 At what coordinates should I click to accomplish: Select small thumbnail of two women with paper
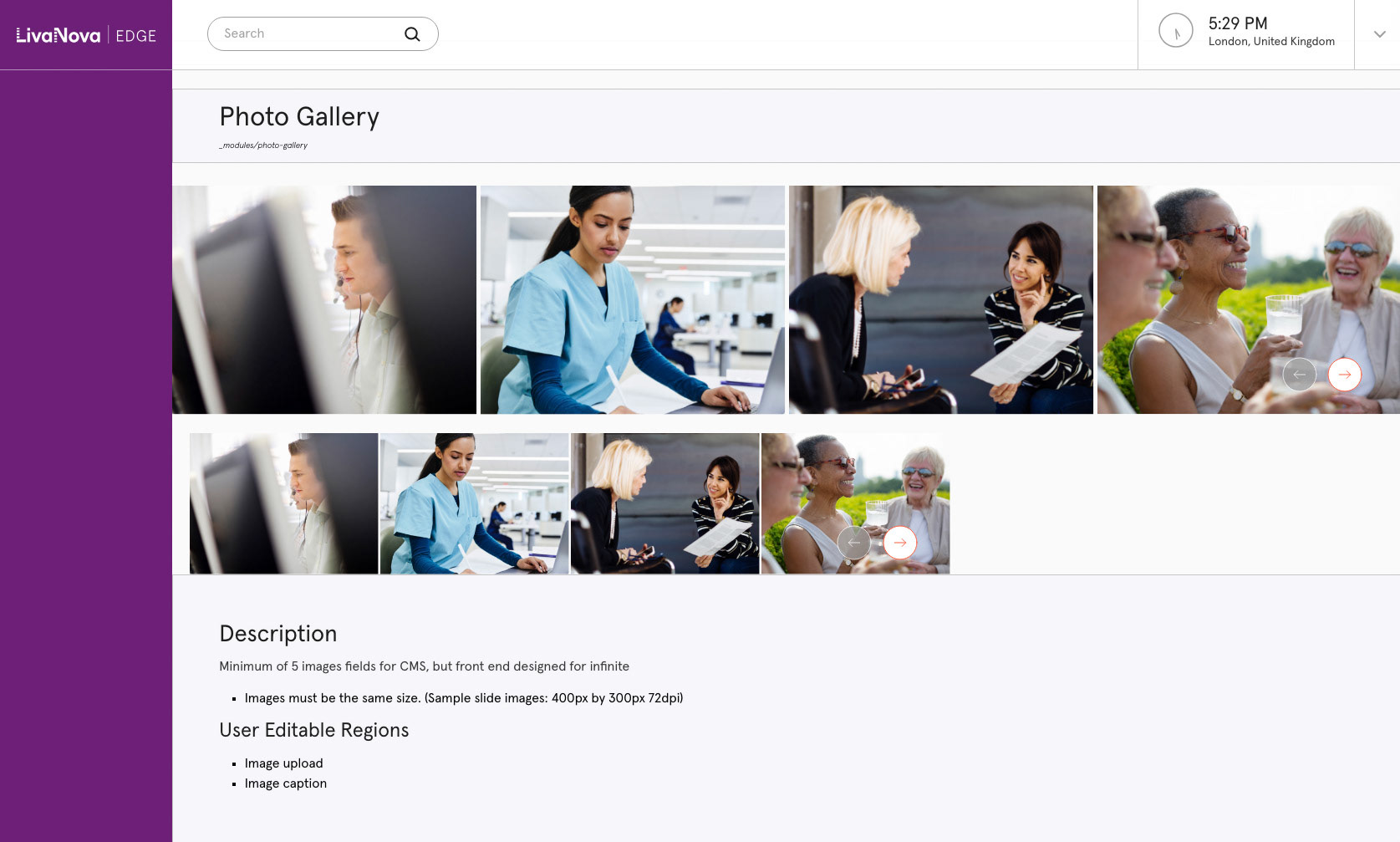pos(664,503)
